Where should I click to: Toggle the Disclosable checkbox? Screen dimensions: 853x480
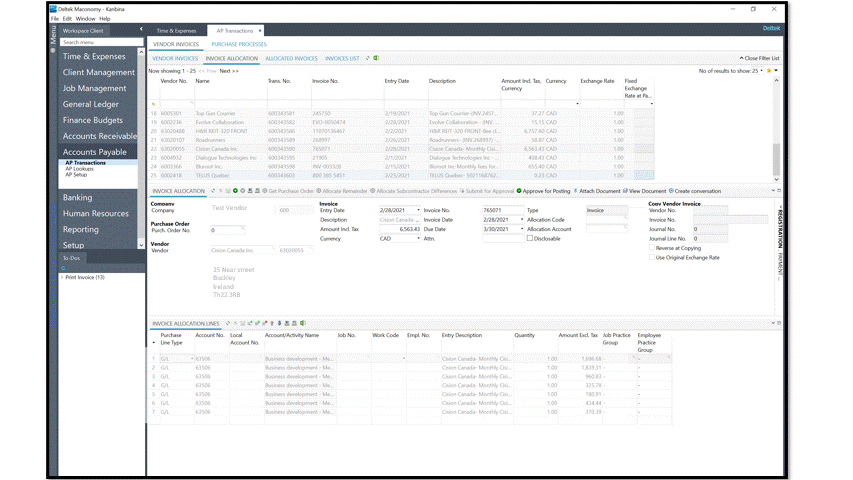(x=530, y=238)
